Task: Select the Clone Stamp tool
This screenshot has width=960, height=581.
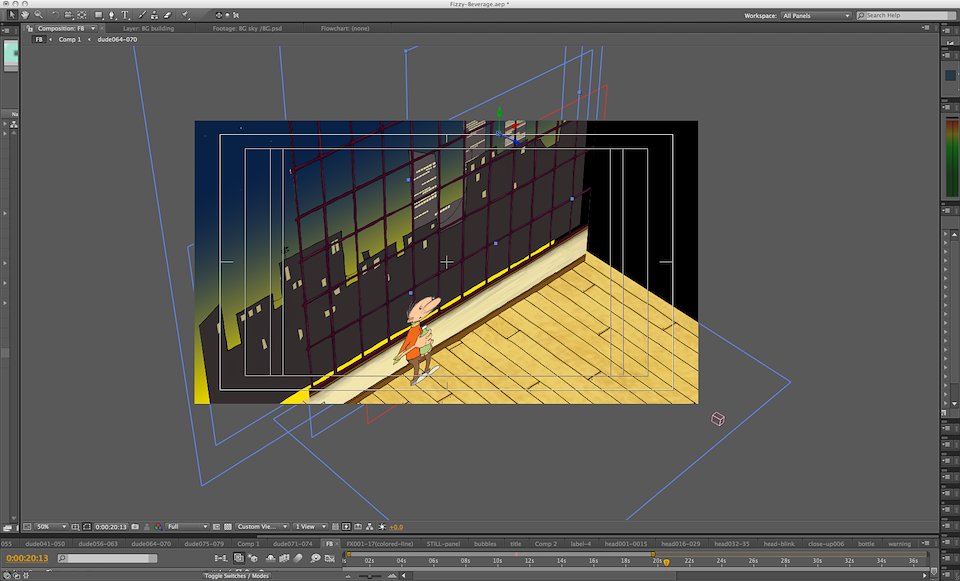Action: [153, 15]
